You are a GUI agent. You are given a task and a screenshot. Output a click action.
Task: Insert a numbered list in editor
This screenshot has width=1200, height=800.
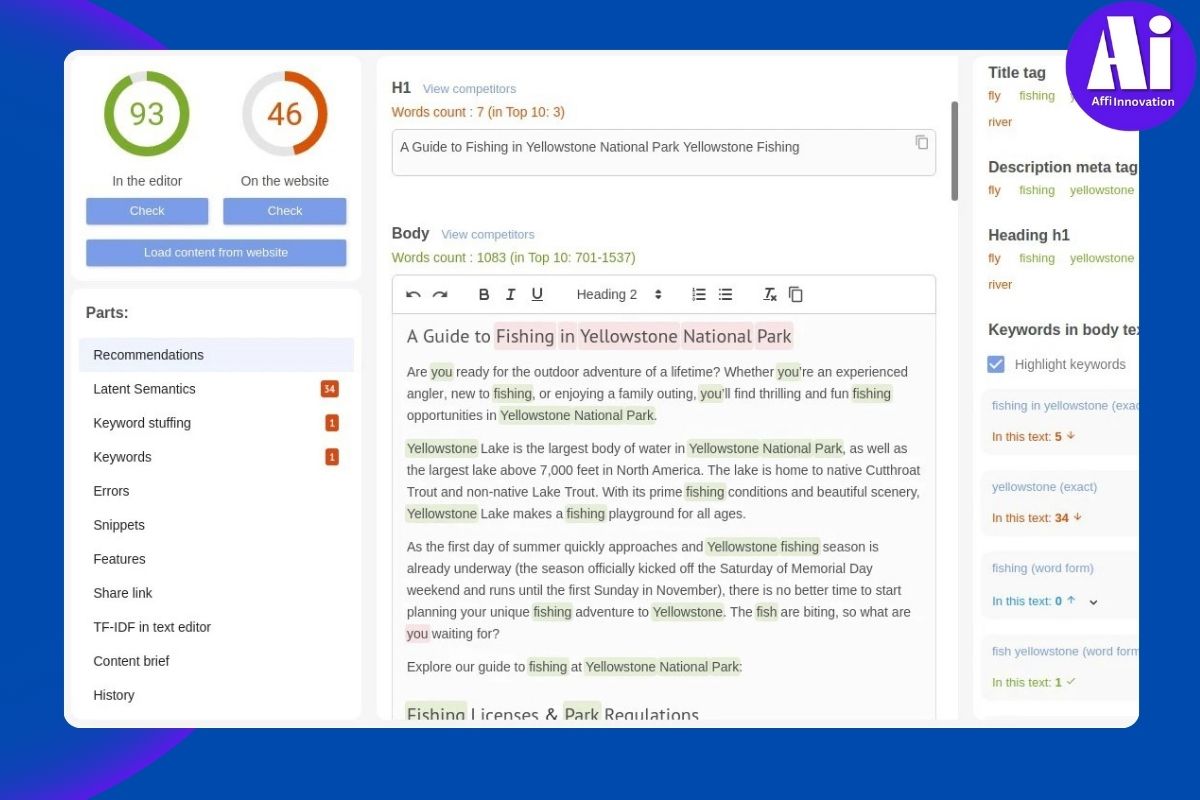699,294
